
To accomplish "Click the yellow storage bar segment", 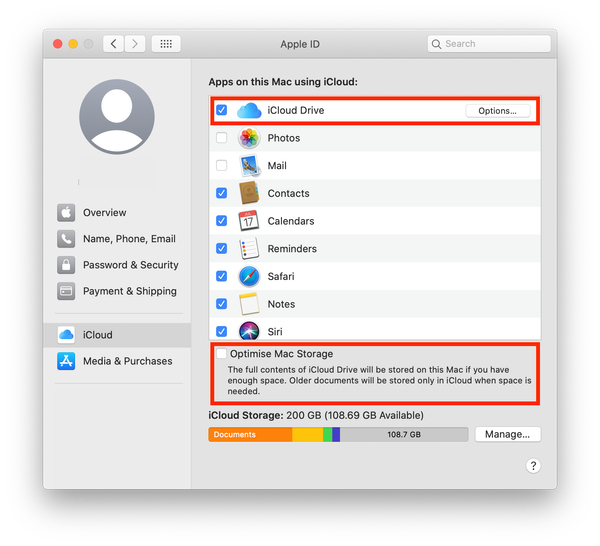I will [x=308, y=435].
